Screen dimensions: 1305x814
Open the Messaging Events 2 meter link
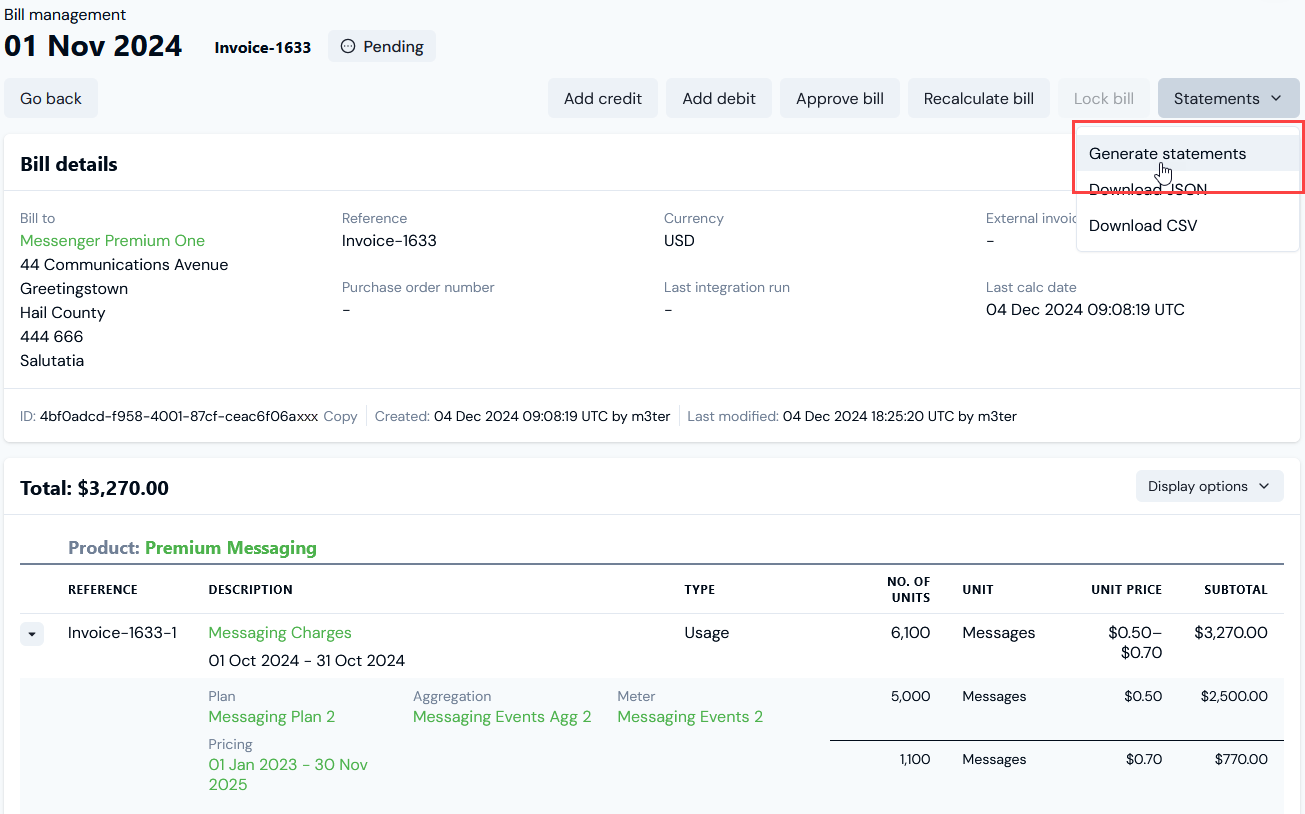[690, 717]
